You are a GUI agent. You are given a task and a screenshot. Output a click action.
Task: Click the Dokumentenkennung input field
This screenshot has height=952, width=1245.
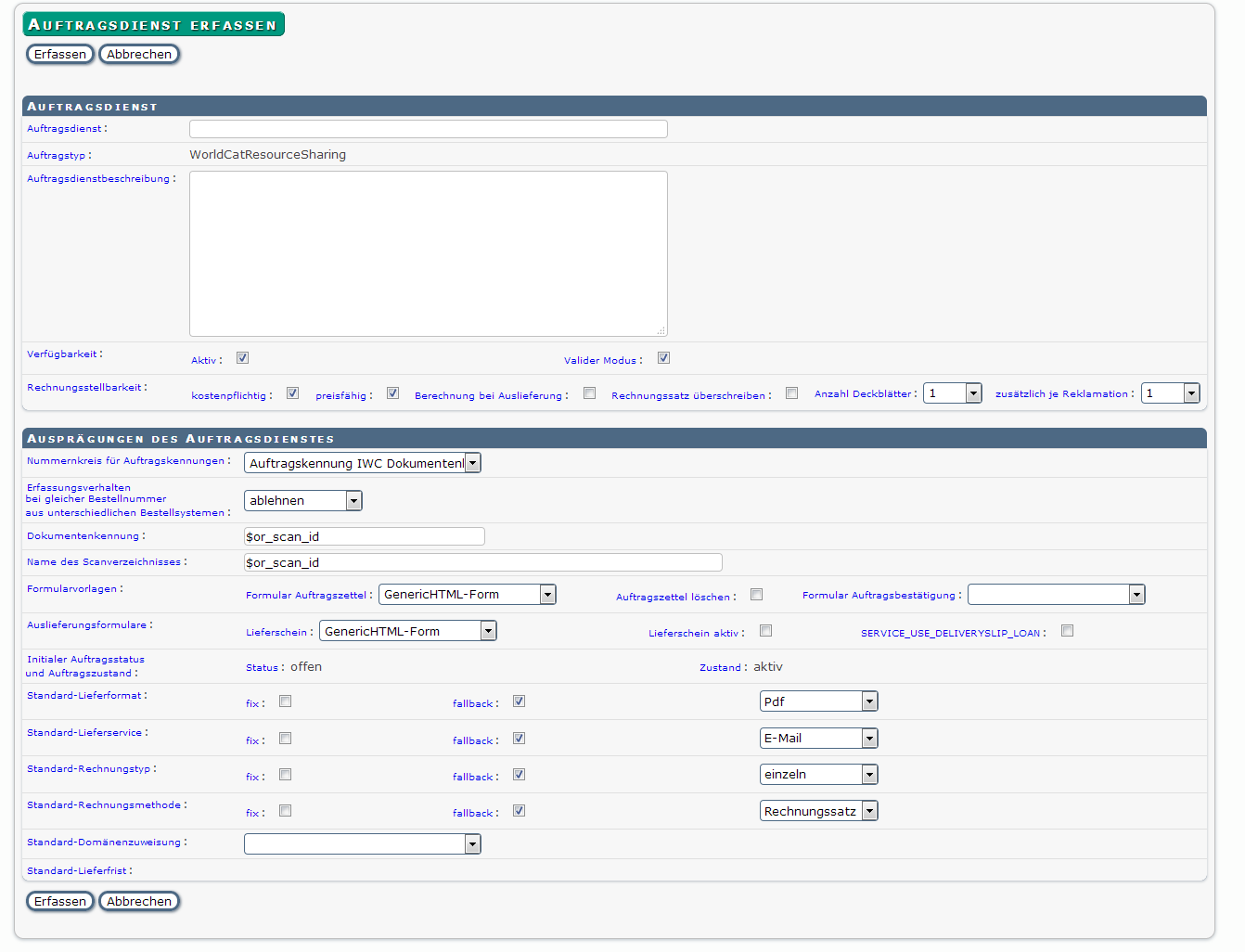(x=364, y=536)
